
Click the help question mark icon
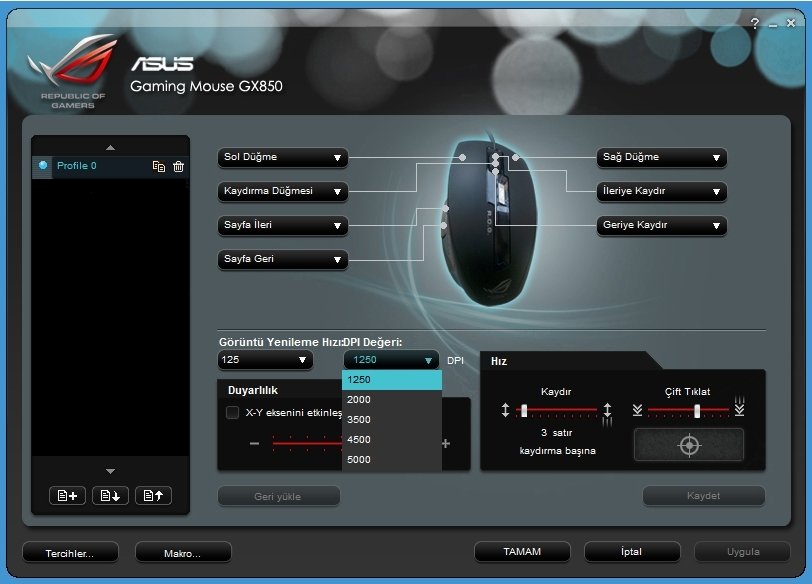point(753,22)
